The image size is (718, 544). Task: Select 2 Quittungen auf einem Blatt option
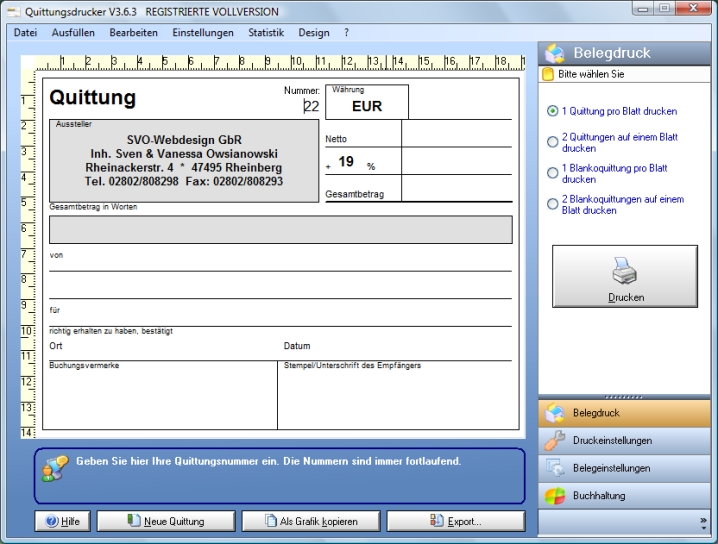coord(552,142)
